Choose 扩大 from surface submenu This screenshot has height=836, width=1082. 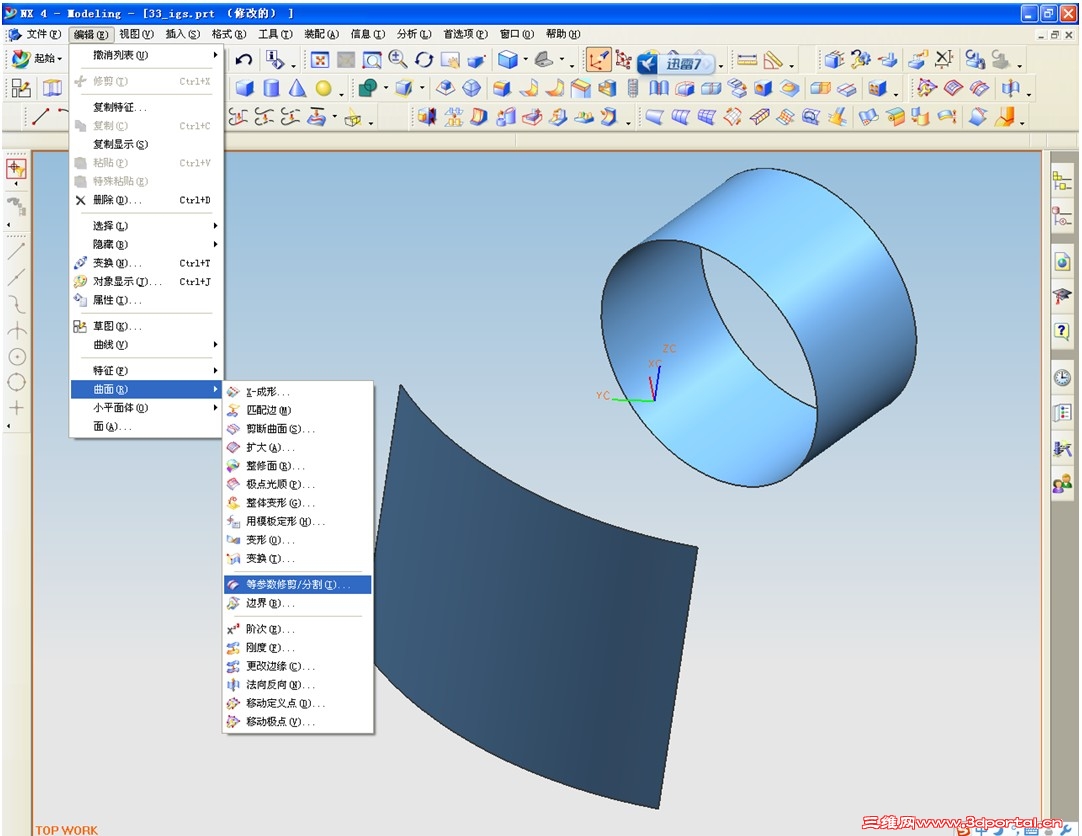pos(297,448)
